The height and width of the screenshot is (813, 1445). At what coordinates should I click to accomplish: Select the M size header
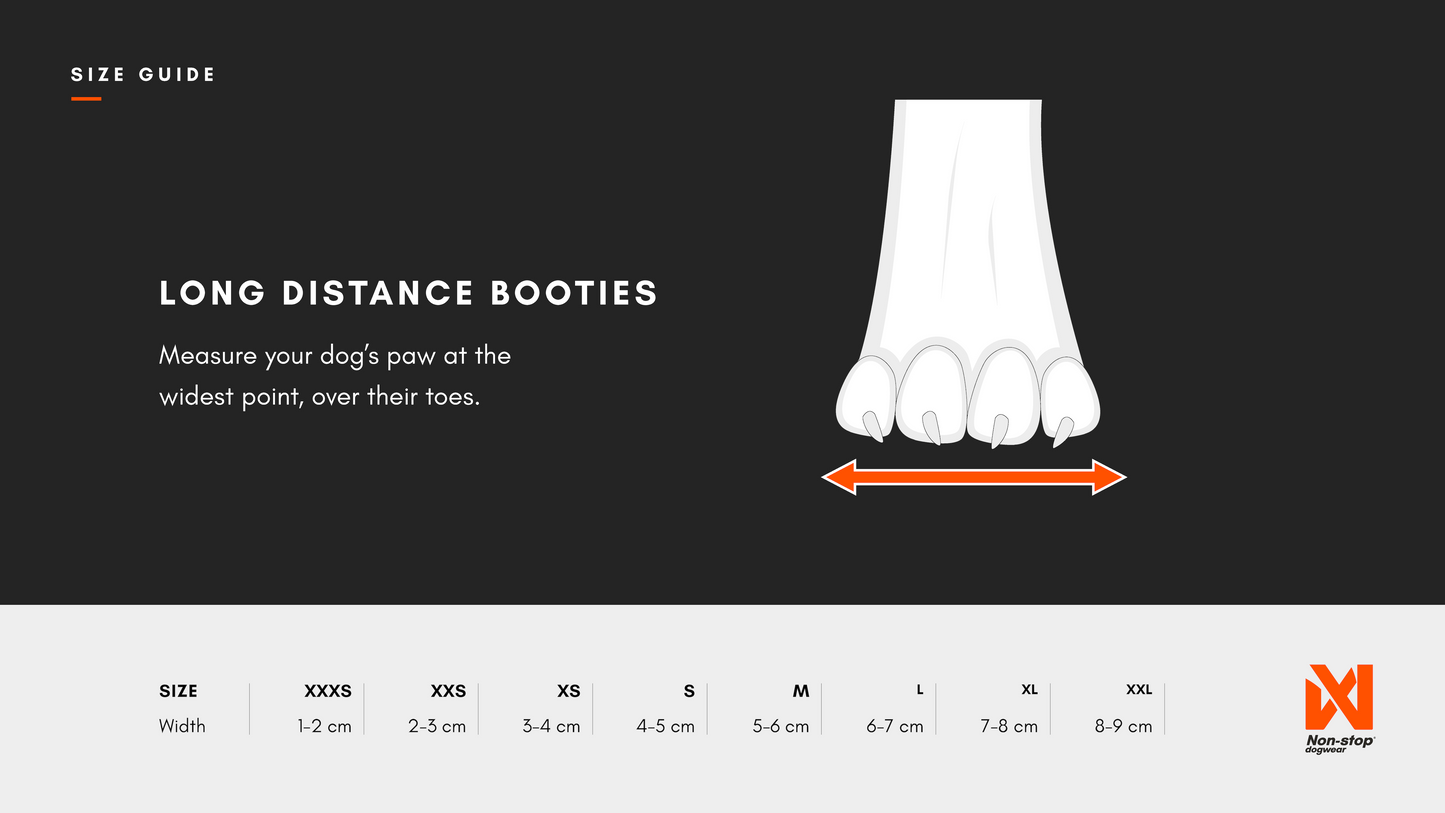tap(800, 691)
